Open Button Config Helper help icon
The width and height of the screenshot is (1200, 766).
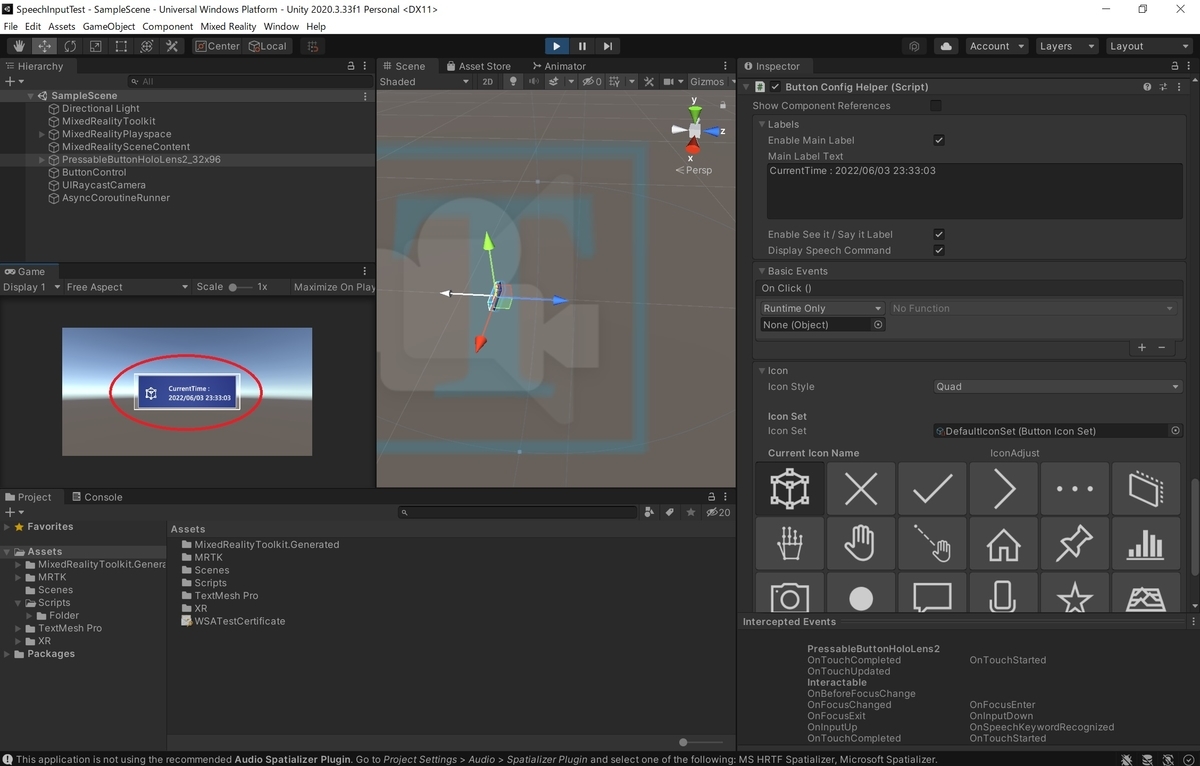1148,87
